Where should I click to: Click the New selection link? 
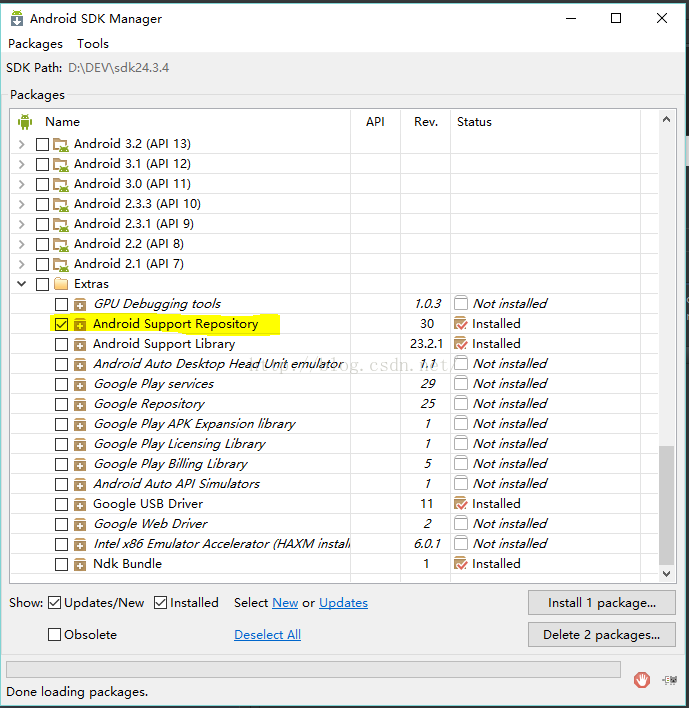point(285,603)
